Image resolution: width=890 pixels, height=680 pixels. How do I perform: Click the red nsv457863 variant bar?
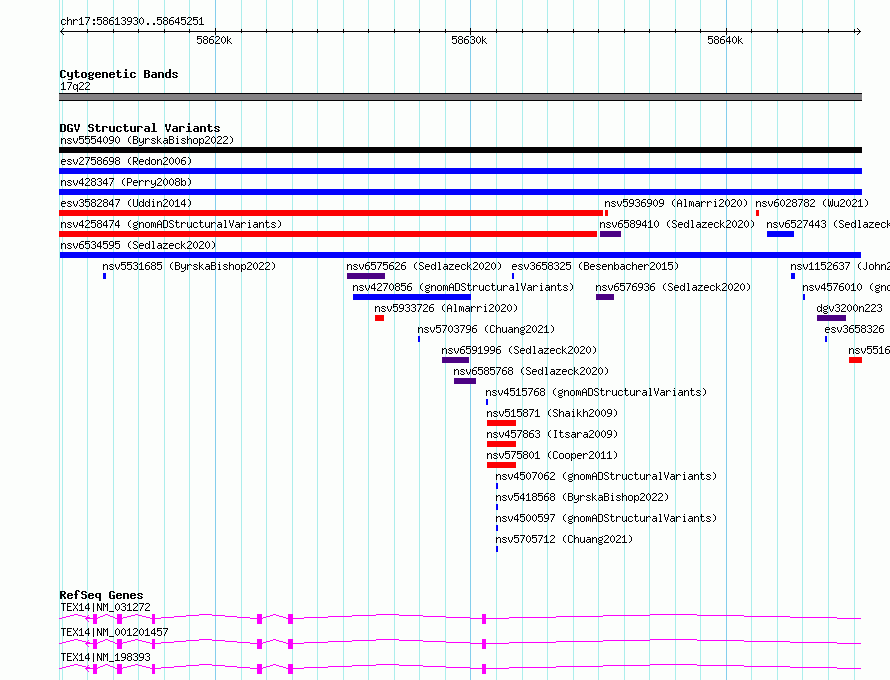point(501,444)
